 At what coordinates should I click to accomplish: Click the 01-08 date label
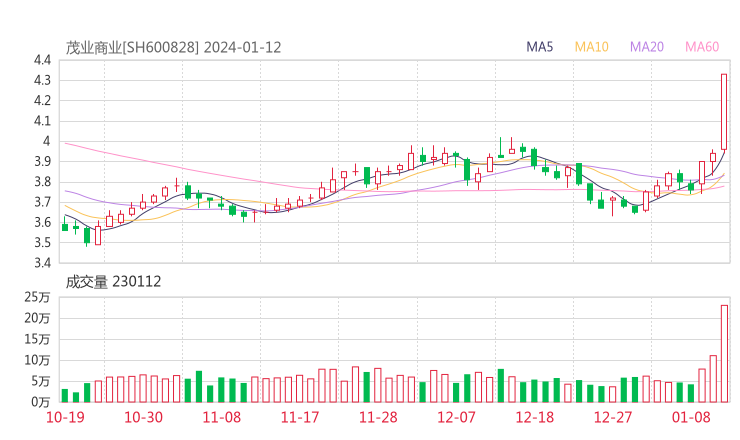pos(691,417)
